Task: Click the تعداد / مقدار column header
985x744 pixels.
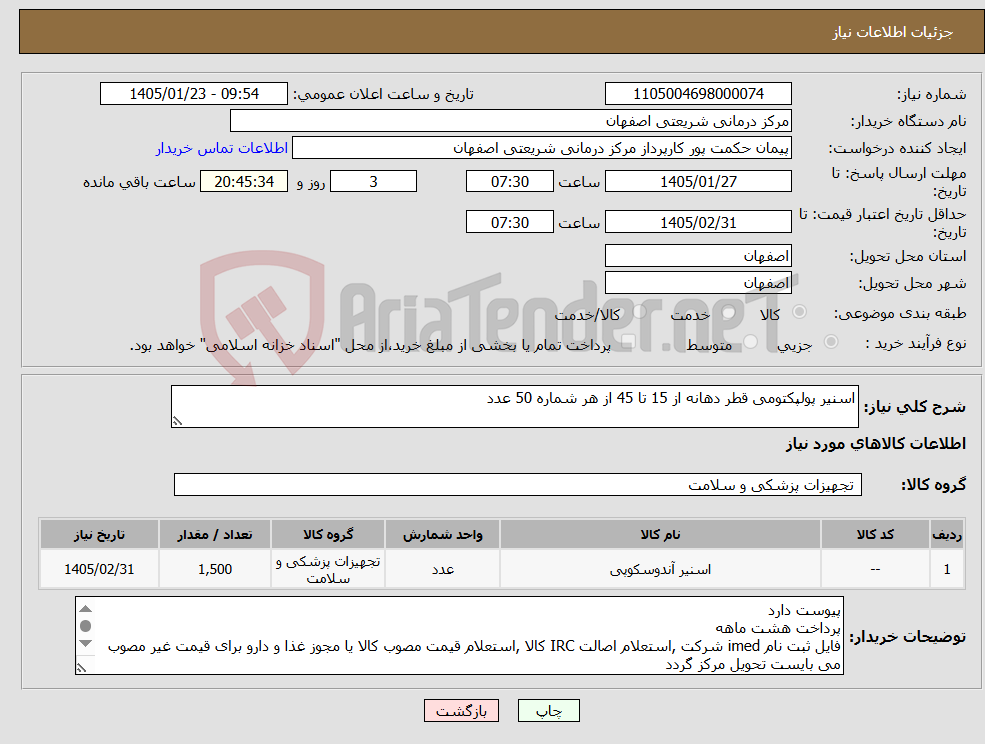Action: point(215,534)
